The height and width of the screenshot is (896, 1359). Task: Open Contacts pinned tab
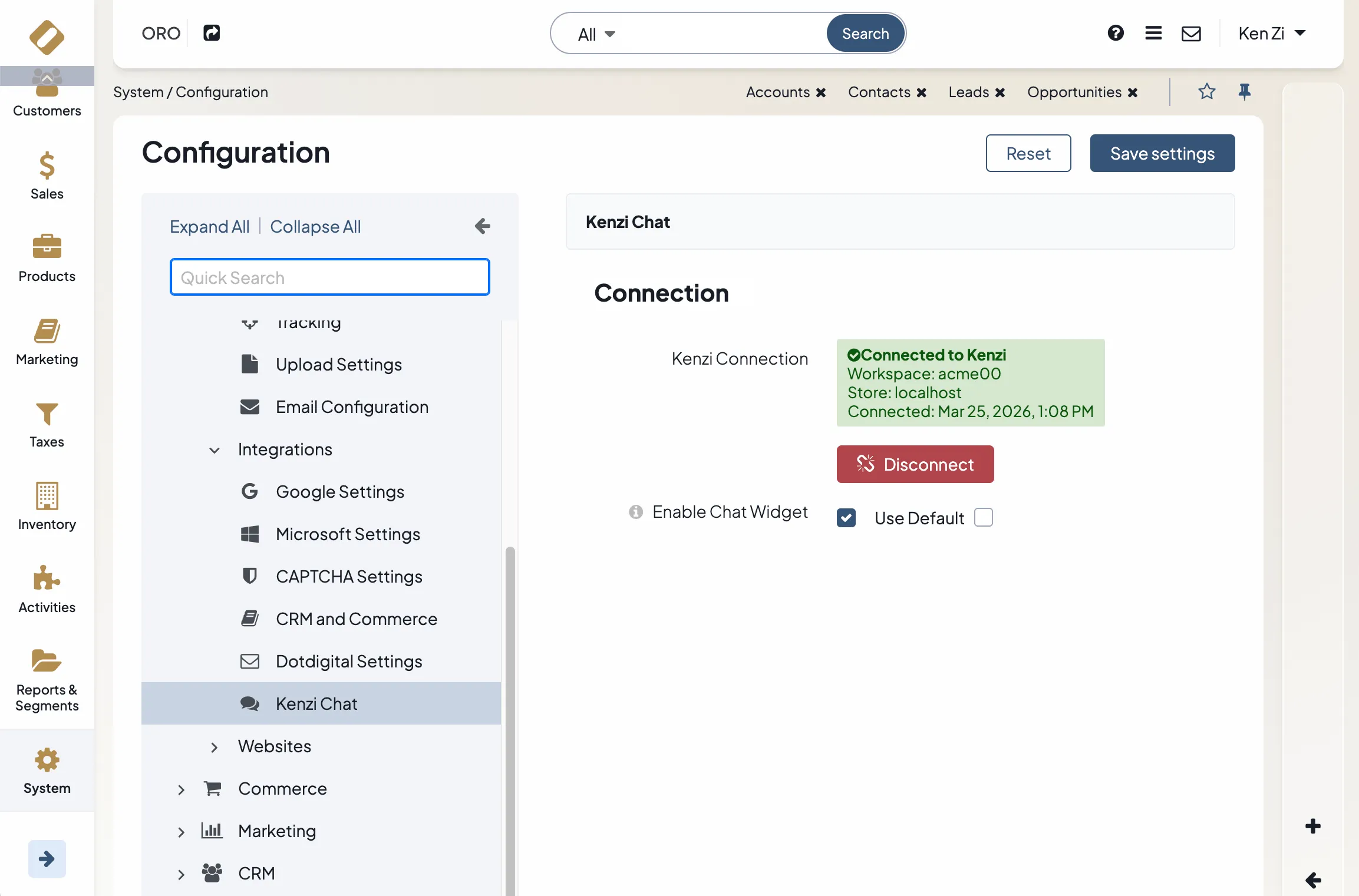click(x=879, y=92)
